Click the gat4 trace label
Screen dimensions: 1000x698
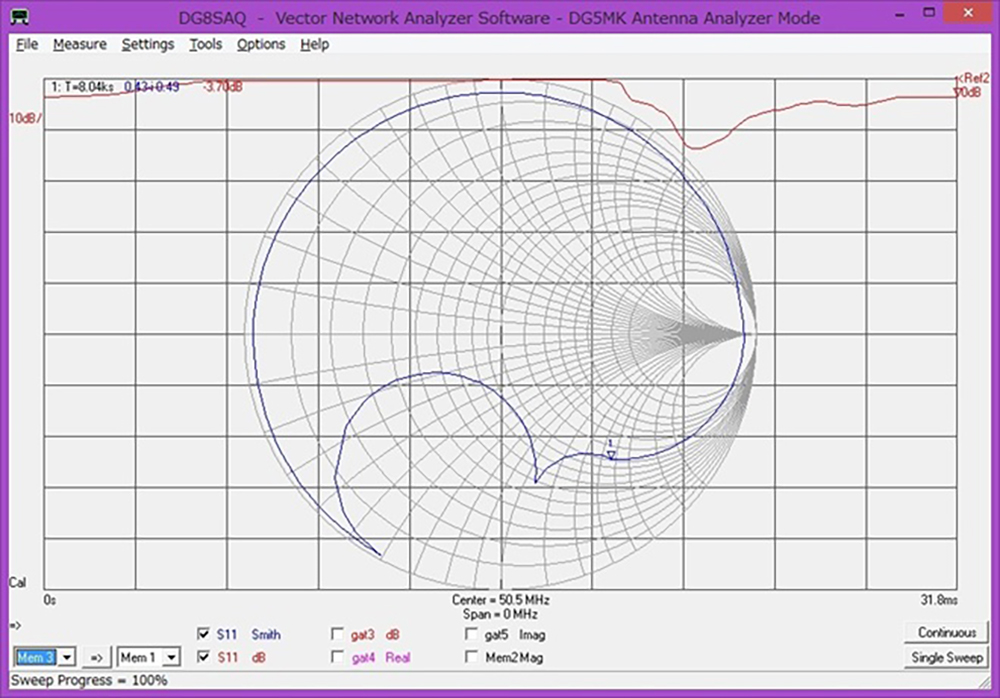click(363, 657)
